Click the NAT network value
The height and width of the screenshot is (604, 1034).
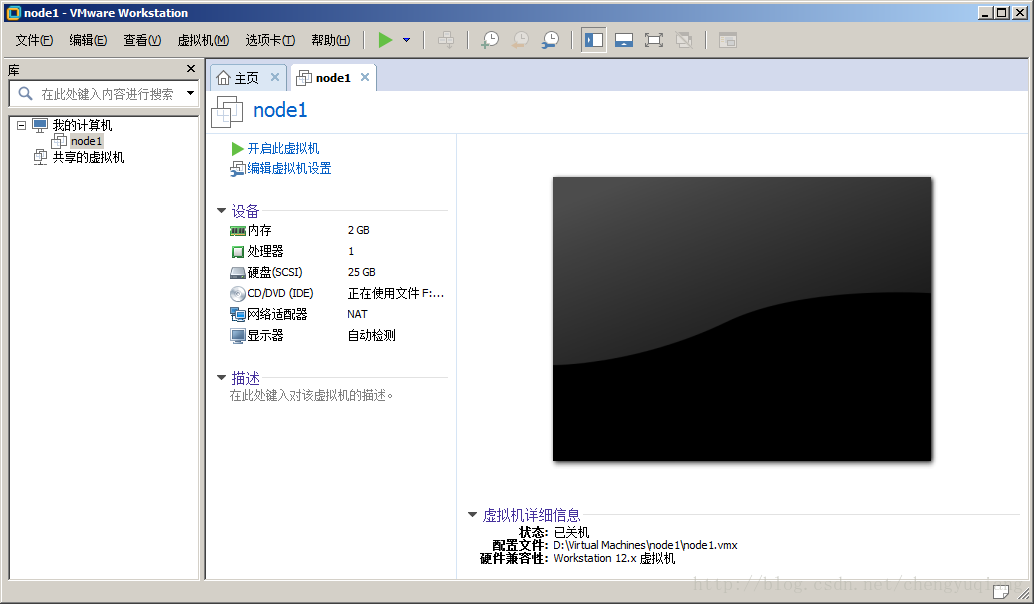(x=357, y=315)
